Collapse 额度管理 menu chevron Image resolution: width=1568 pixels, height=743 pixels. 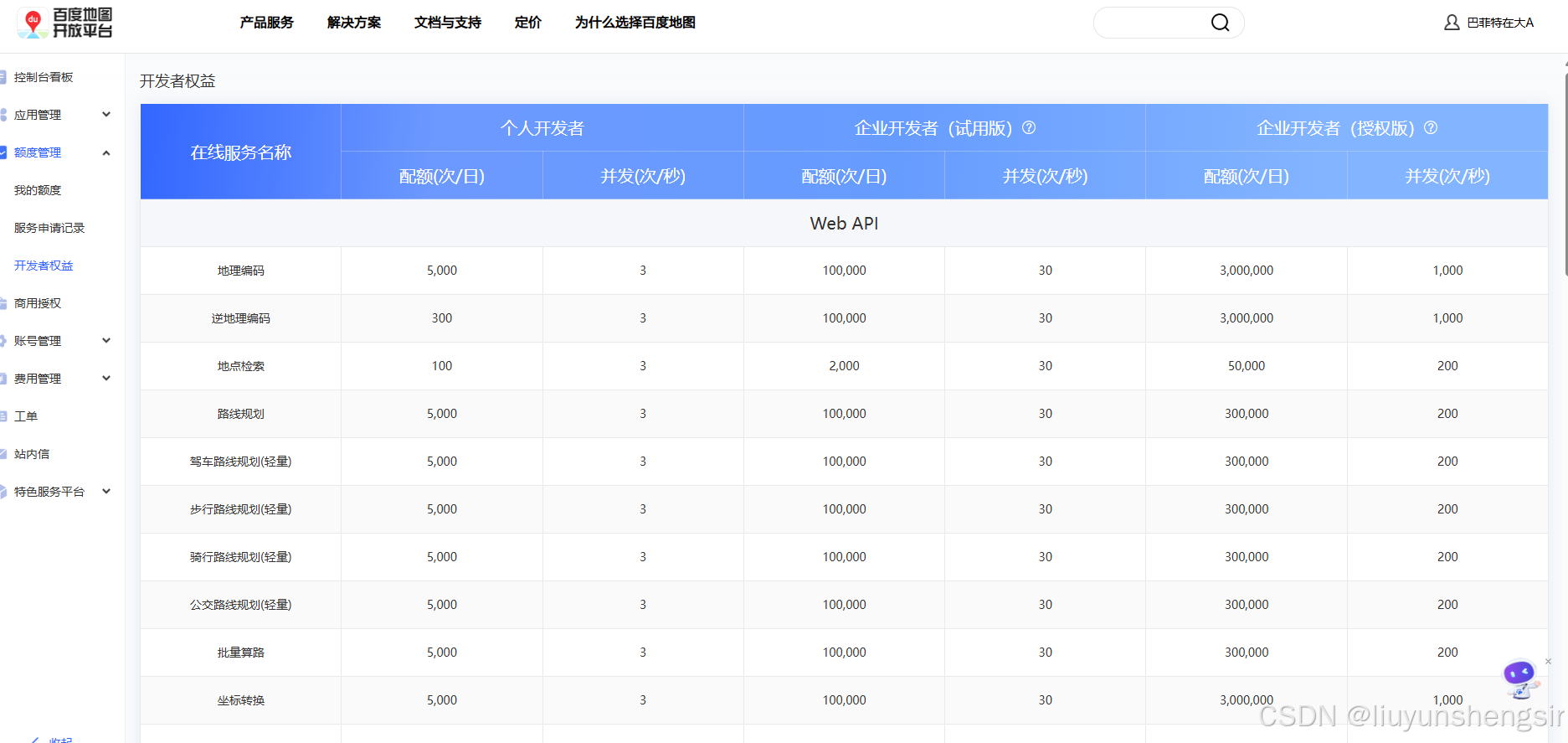106,152
